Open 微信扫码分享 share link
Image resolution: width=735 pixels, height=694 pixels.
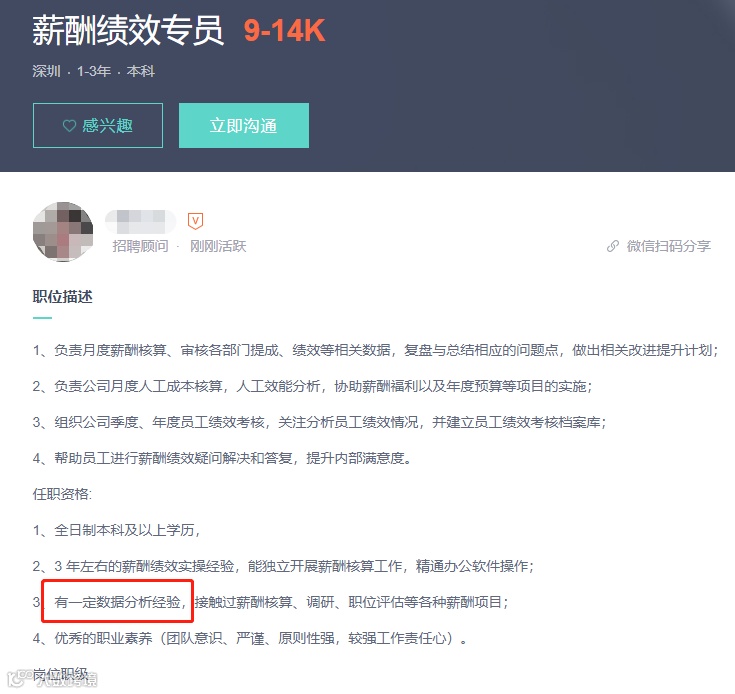(668, 246)
